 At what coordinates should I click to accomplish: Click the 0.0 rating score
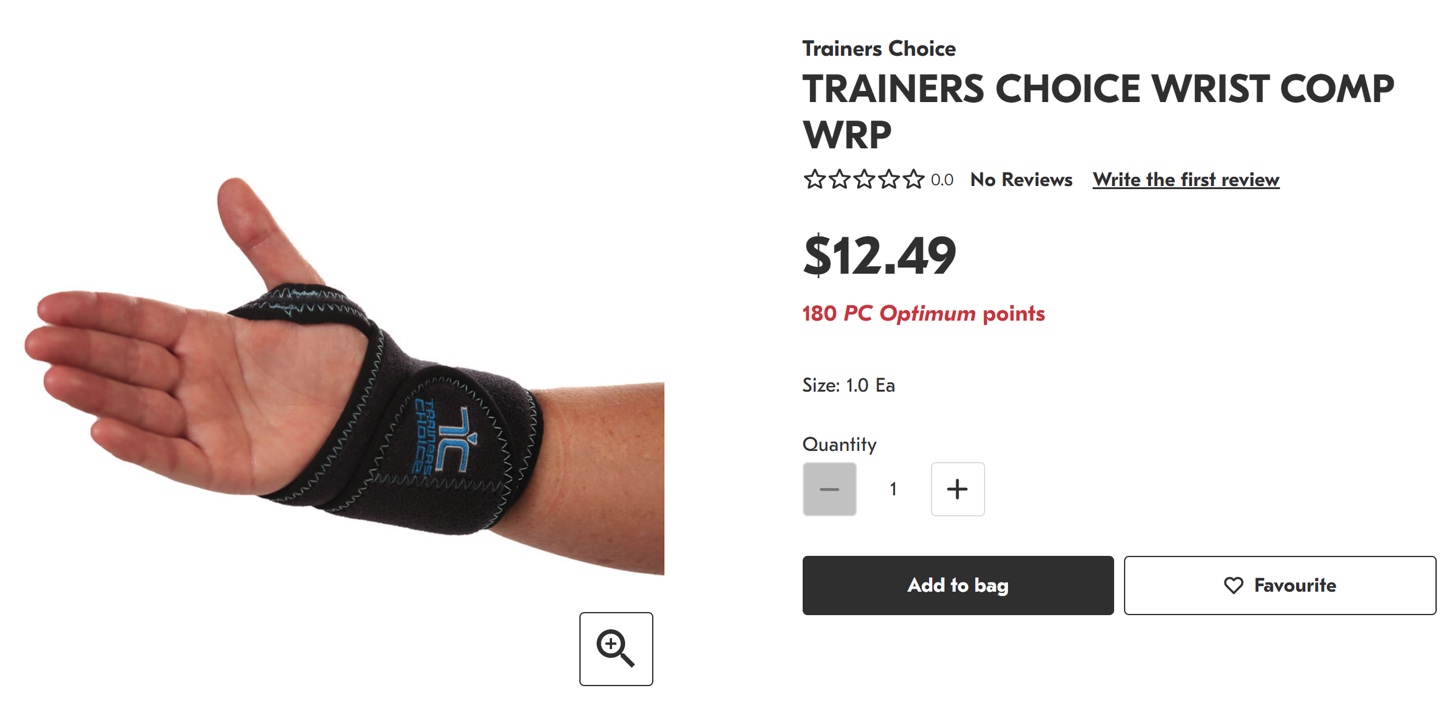pyautogui.click(x=942, y=181)
